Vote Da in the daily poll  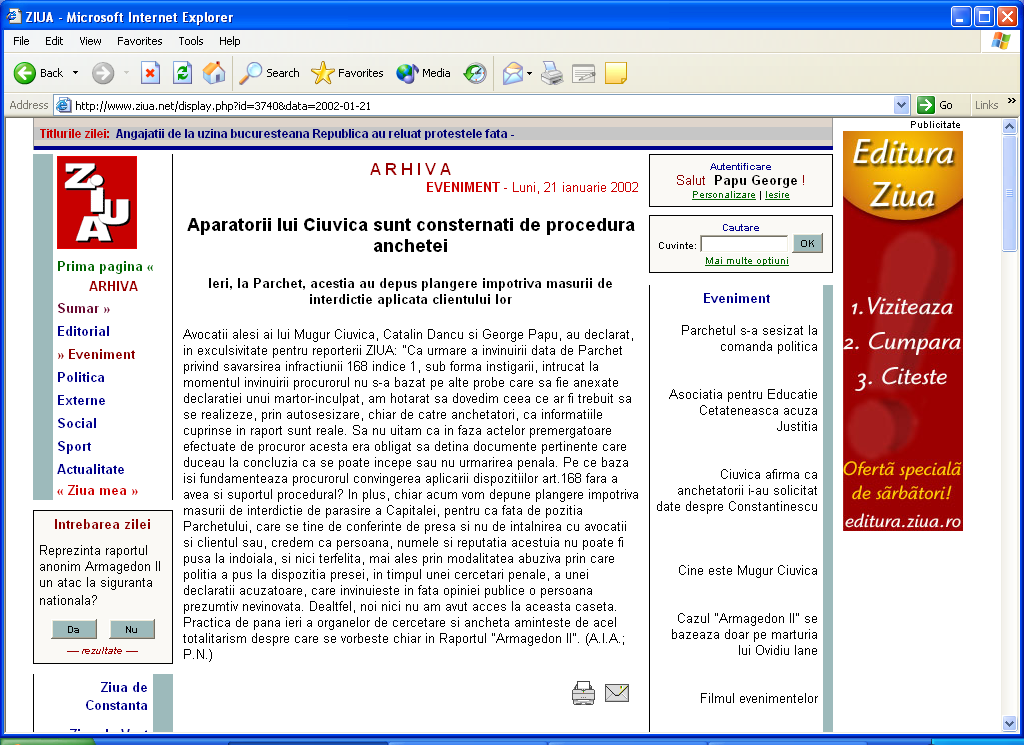[x=73, y=629]
